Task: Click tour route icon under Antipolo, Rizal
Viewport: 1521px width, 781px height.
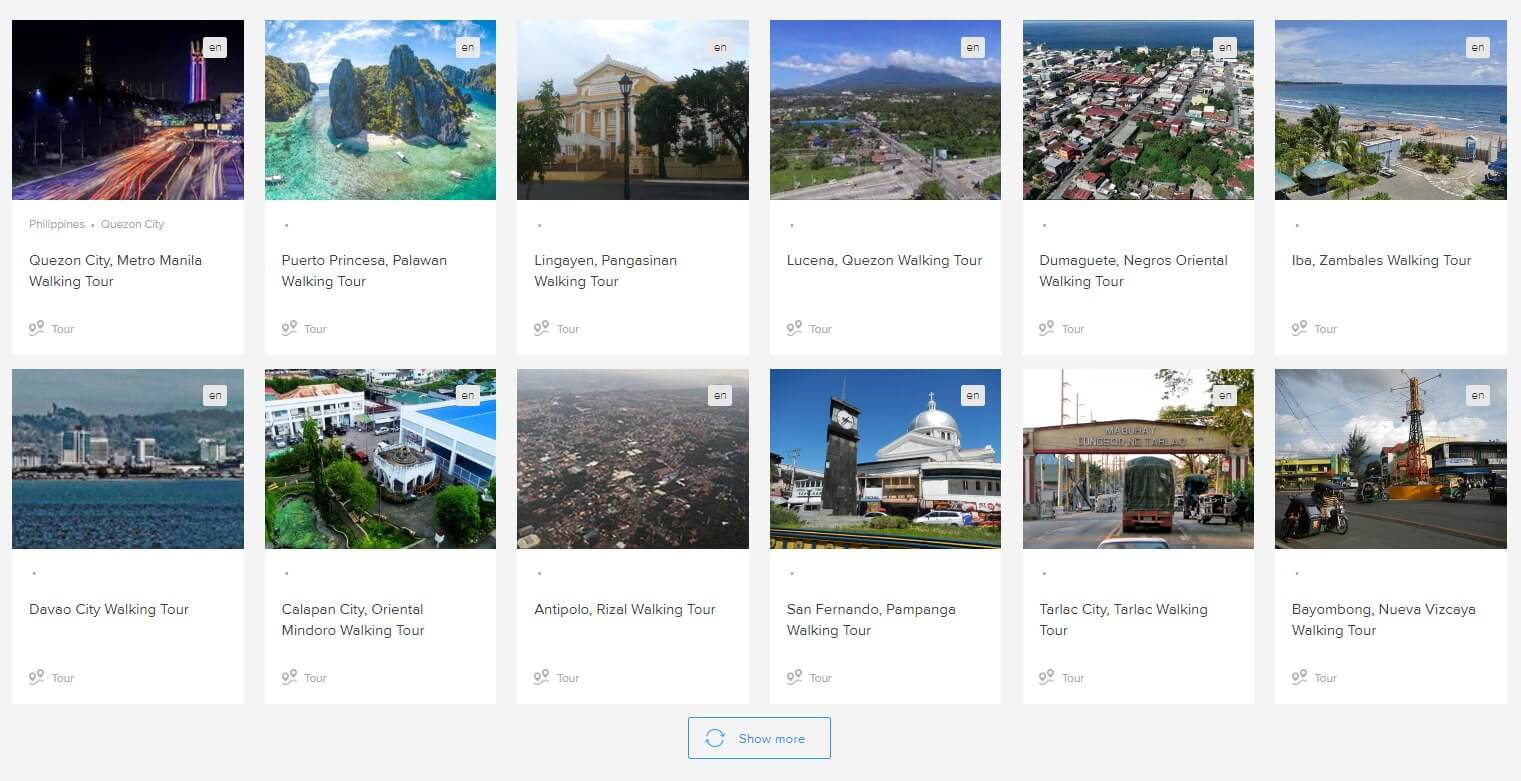Action: [x=542, y=677]
